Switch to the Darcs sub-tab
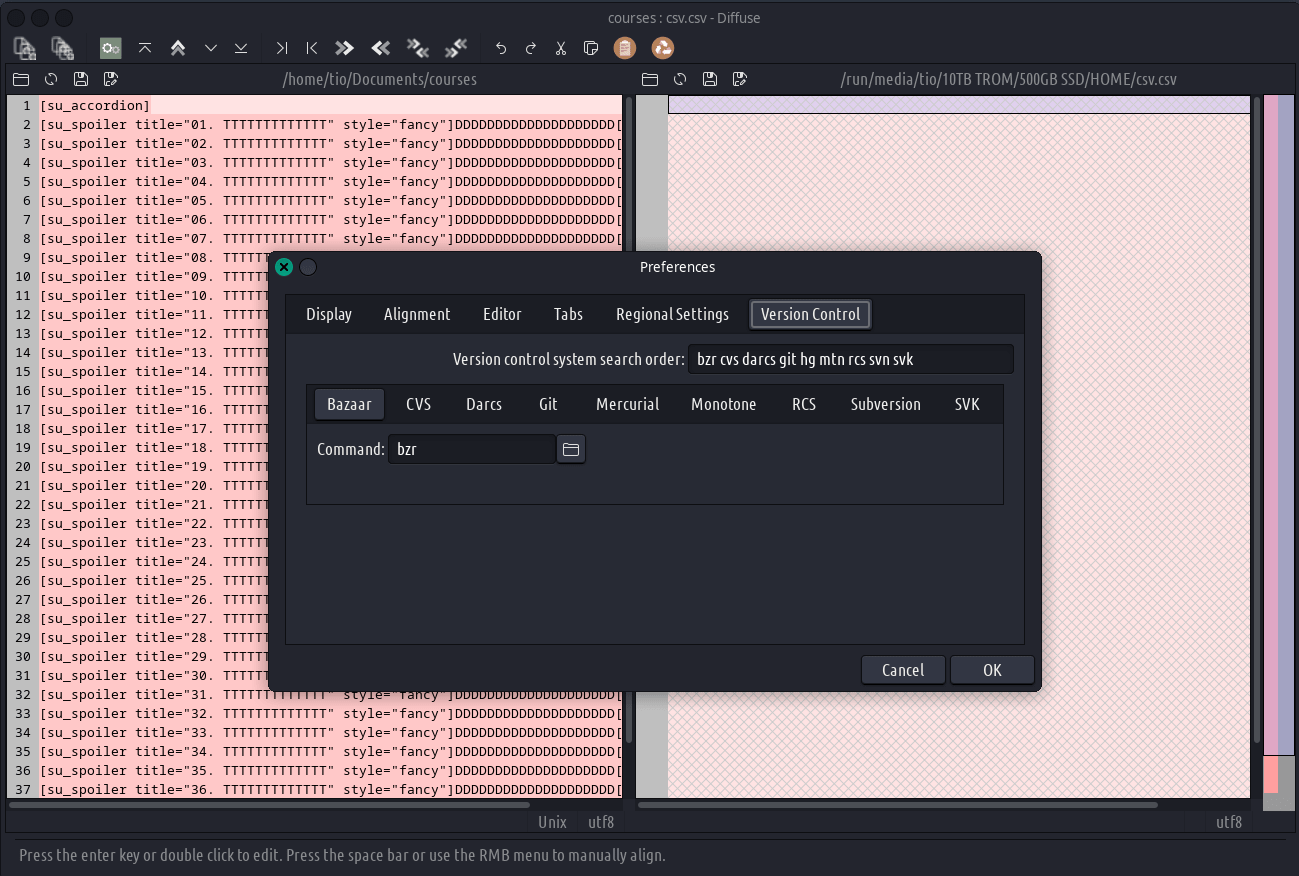Image resolution: width=1299 pixels, height=876 pixels. (484, 404)
